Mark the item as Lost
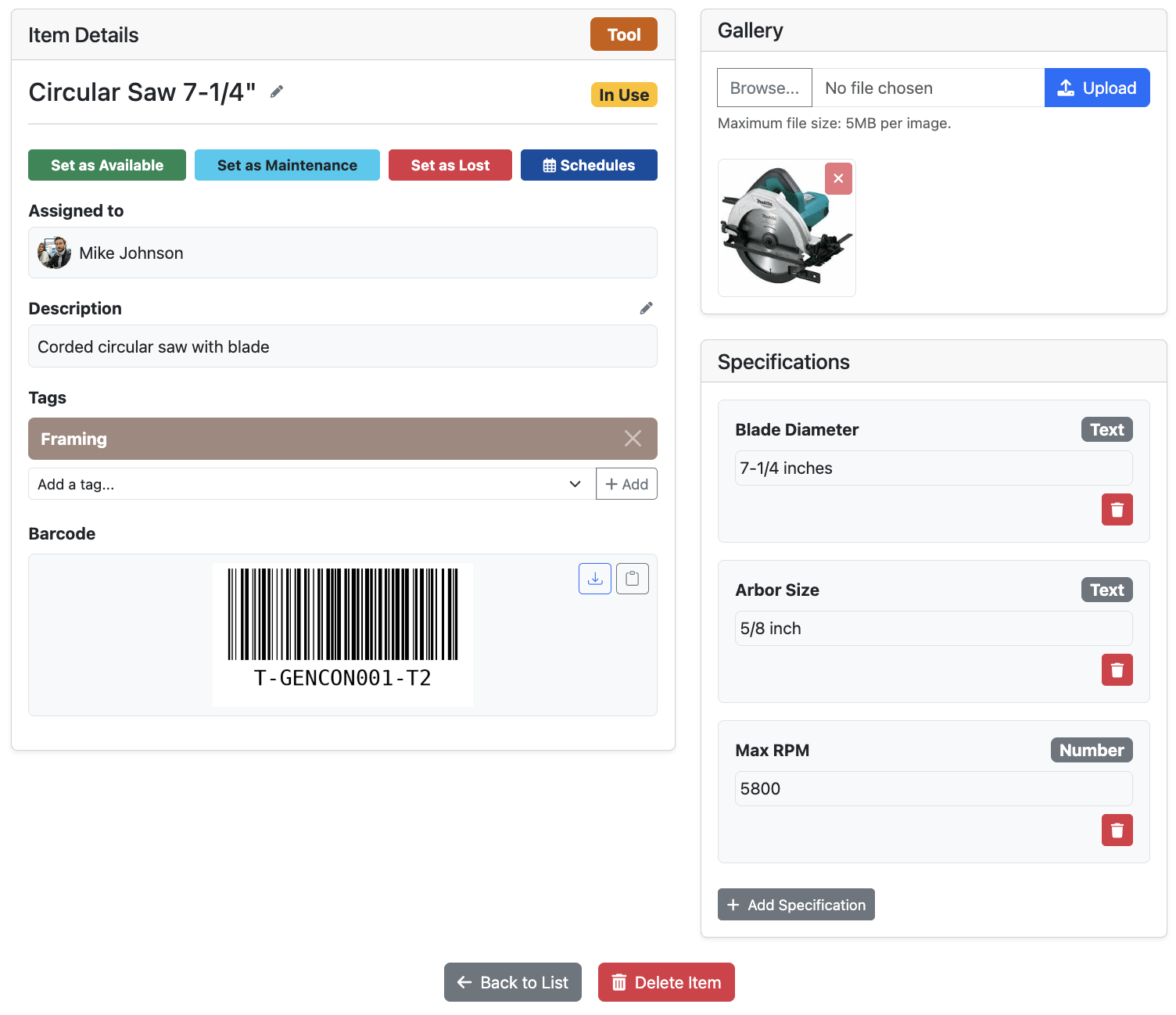The image size is (1176, 1015). coord(450,165)
